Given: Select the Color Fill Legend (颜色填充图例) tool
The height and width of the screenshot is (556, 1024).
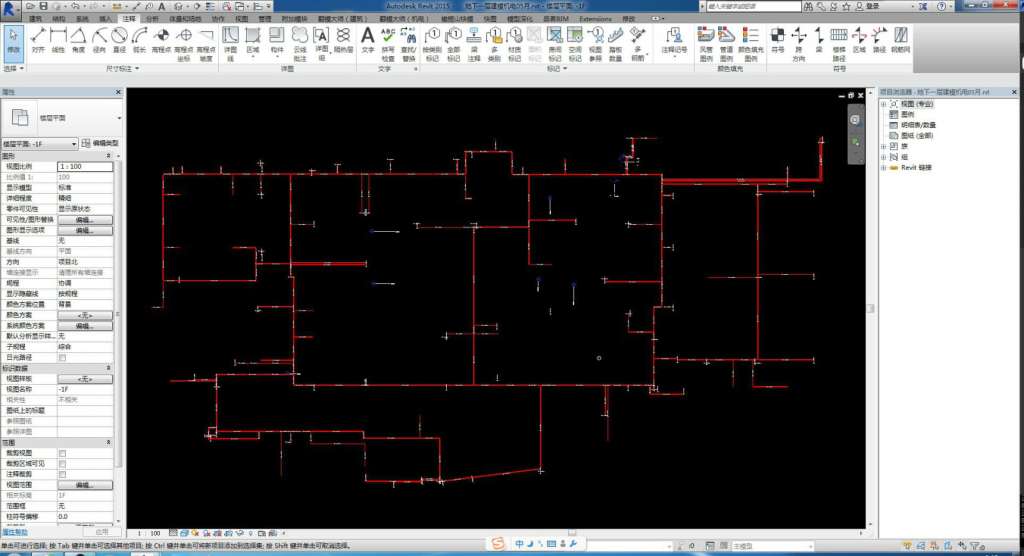Looking at the screenshot, I should point(750,44).
